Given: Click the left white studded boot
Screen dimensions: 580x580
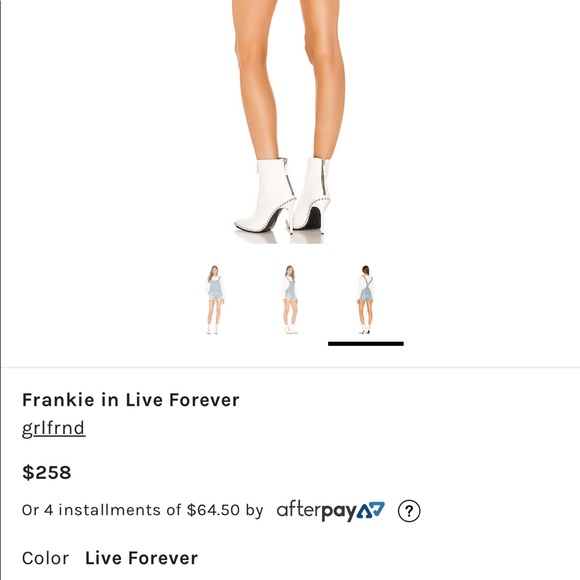Looking at the screenshot, I should (266, 196).
